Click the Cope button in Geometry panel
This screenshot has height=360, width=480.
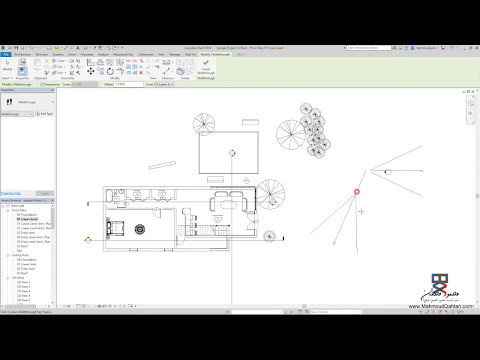pos(59,61)
